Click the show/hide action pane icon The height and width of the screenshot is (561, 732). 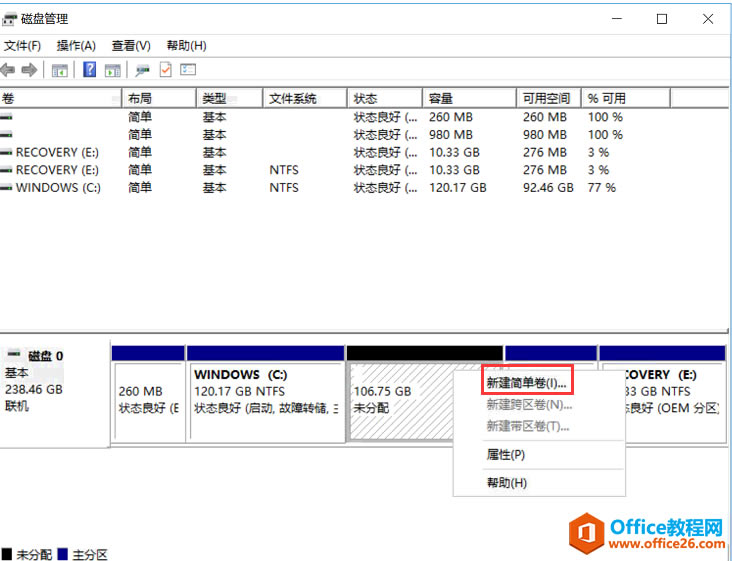coord(113,70)
